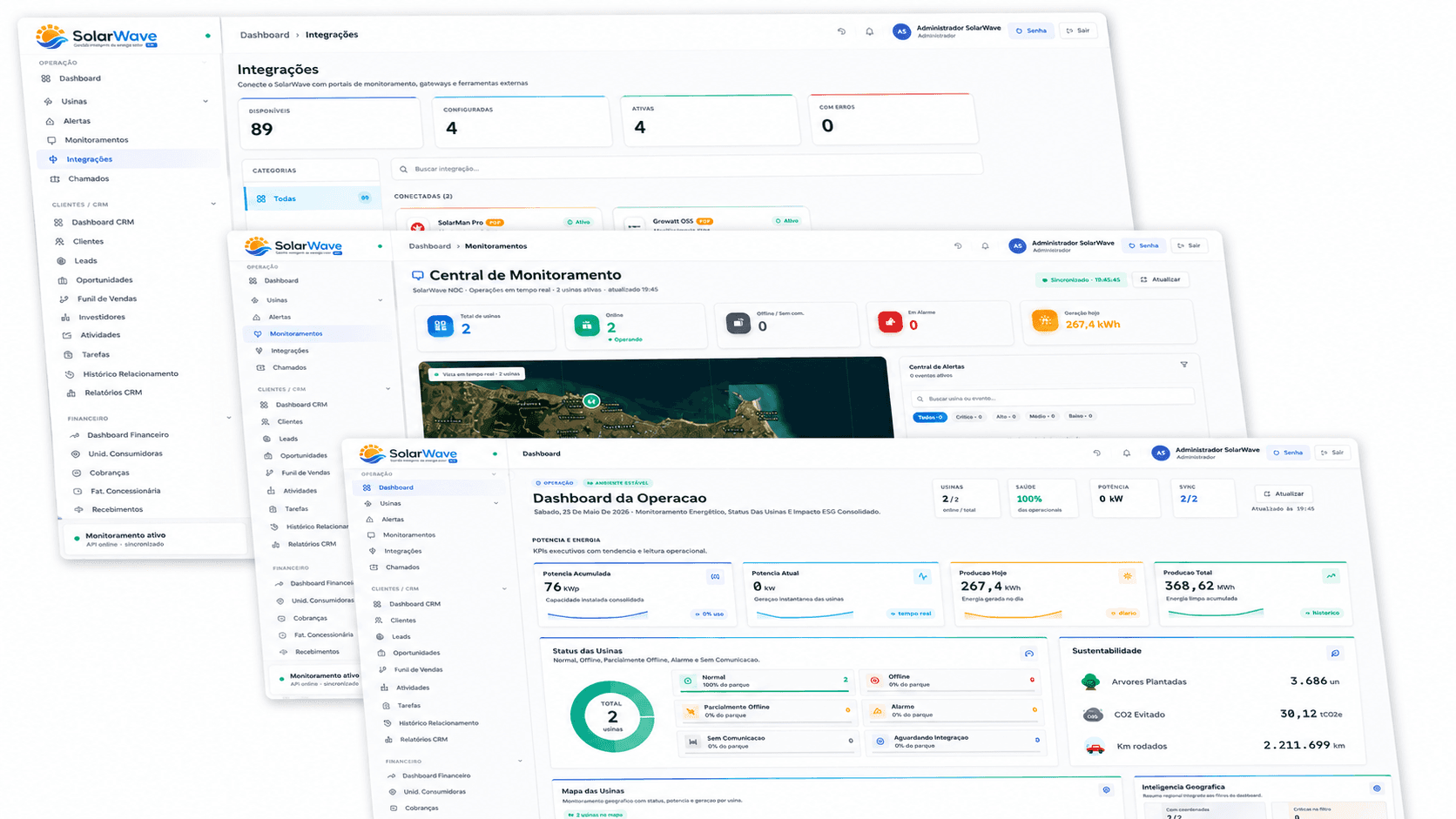This screenshot has width=1456, height=819.
Task: Click the green donut chart of total usinas
Action: pos(612,716)
